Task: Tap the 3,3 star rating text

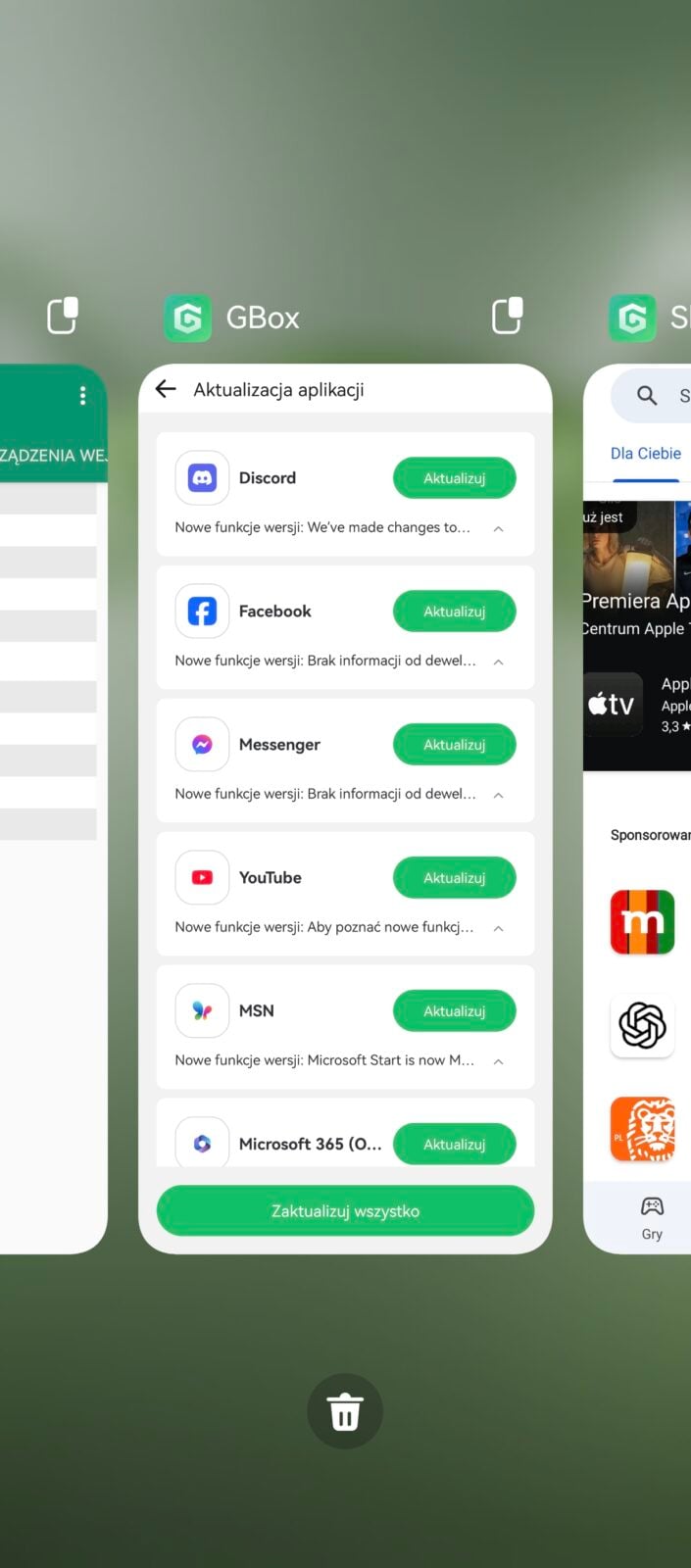Action: point(675,726)
